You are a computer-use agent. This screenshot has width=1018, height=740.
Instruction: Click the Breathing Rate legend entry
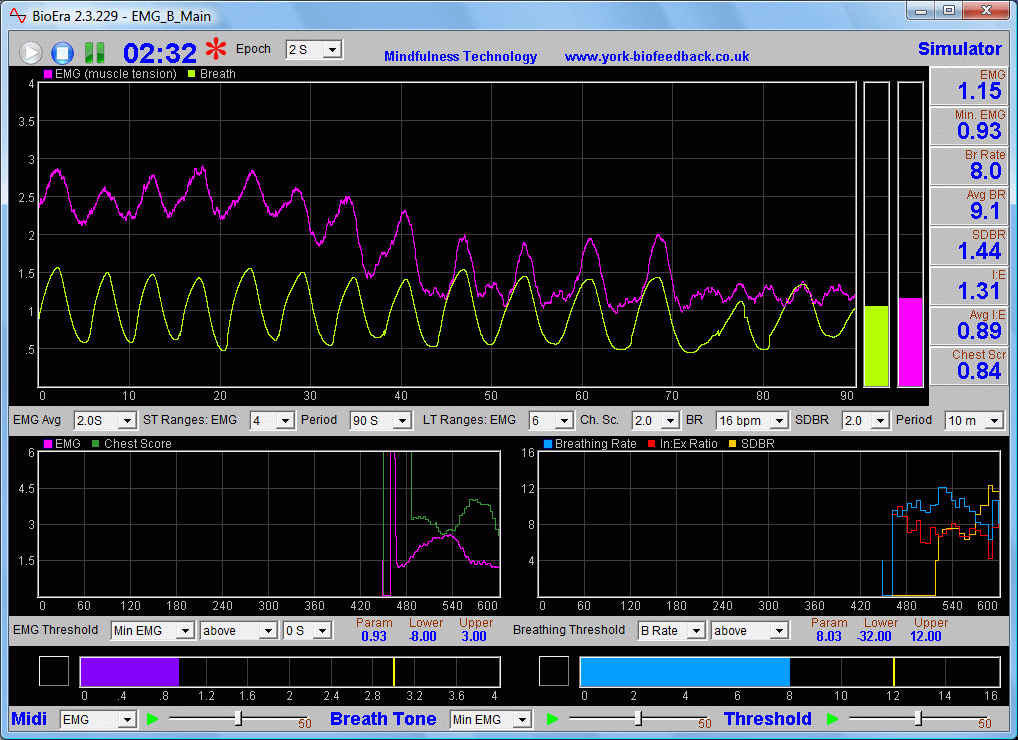[590, 444]
